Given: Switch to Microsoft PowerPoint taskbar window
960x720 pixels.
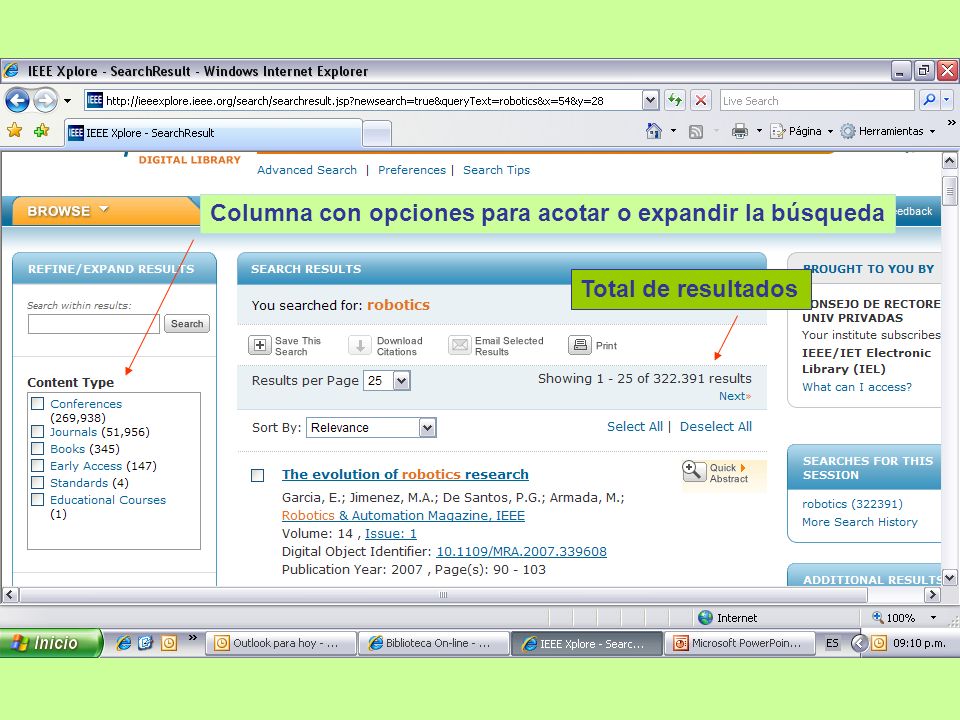Looking at the screenshot, I should pyautogui.click(x=740, y=643).
